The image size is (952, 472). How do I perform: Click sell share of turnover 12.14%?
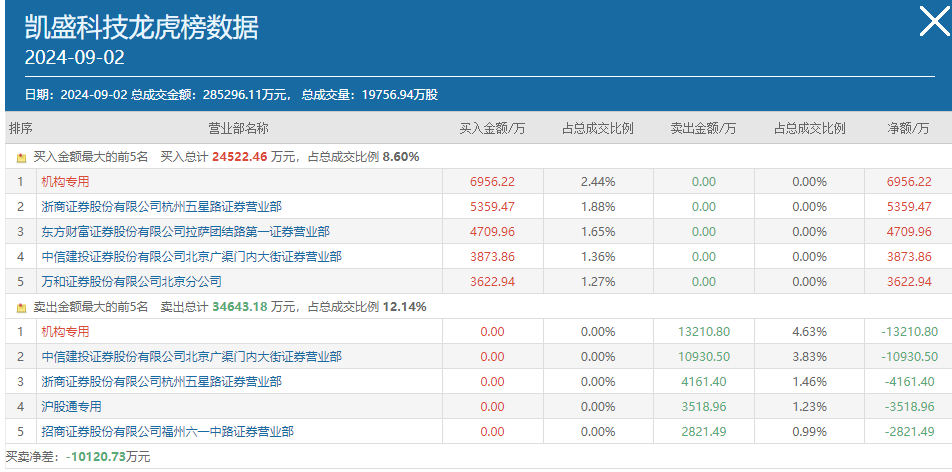pos(404,307)
